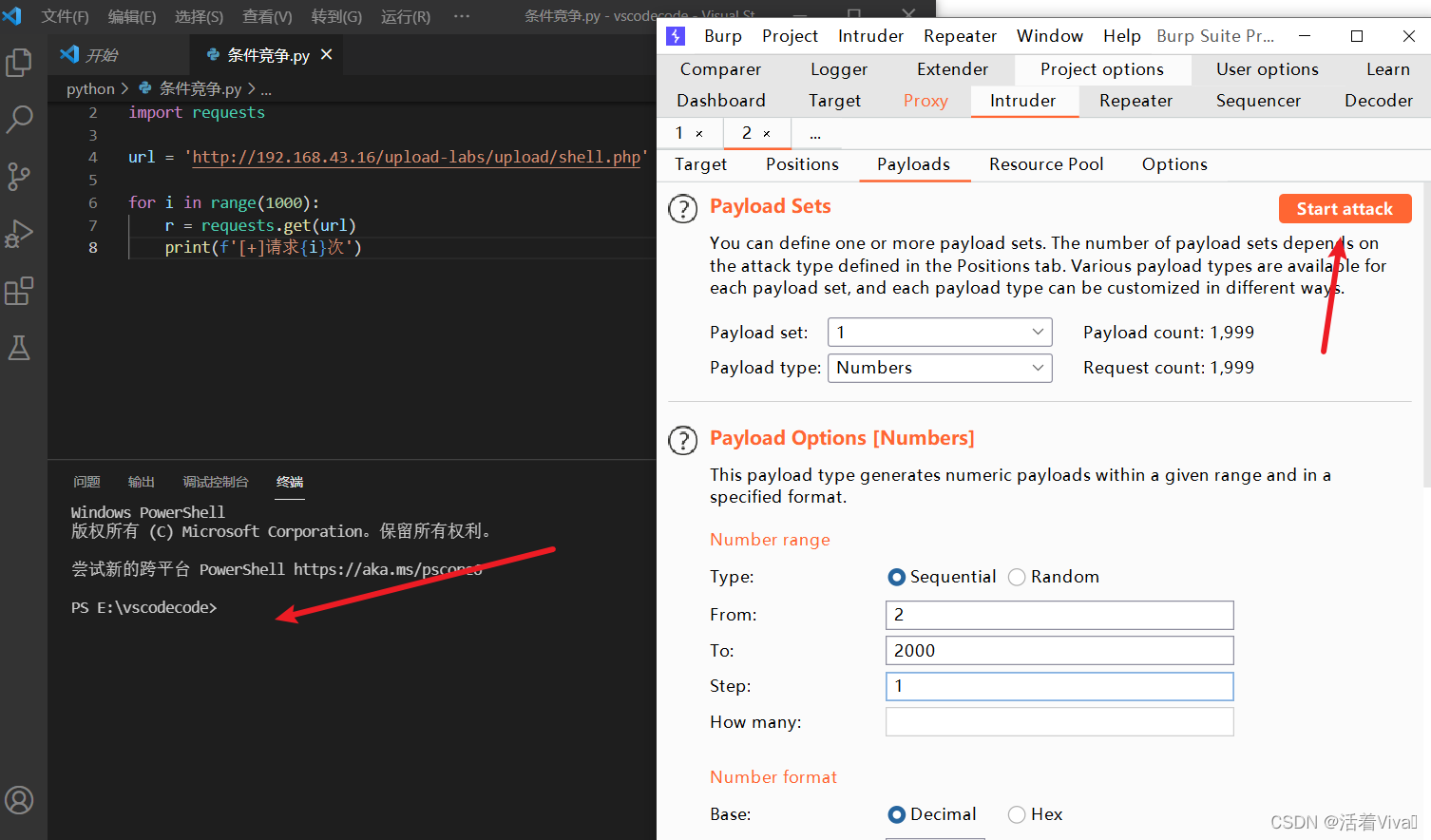Open the Search view in VS Code
Image resolution: width=1431 pixels, height=840 pixels.
pyautogui.click(x=19, y=120)
